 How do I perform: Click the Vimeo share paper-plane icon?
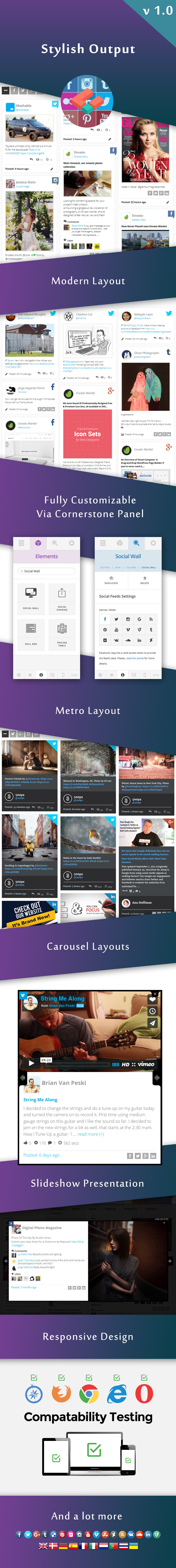[153, 1023]
